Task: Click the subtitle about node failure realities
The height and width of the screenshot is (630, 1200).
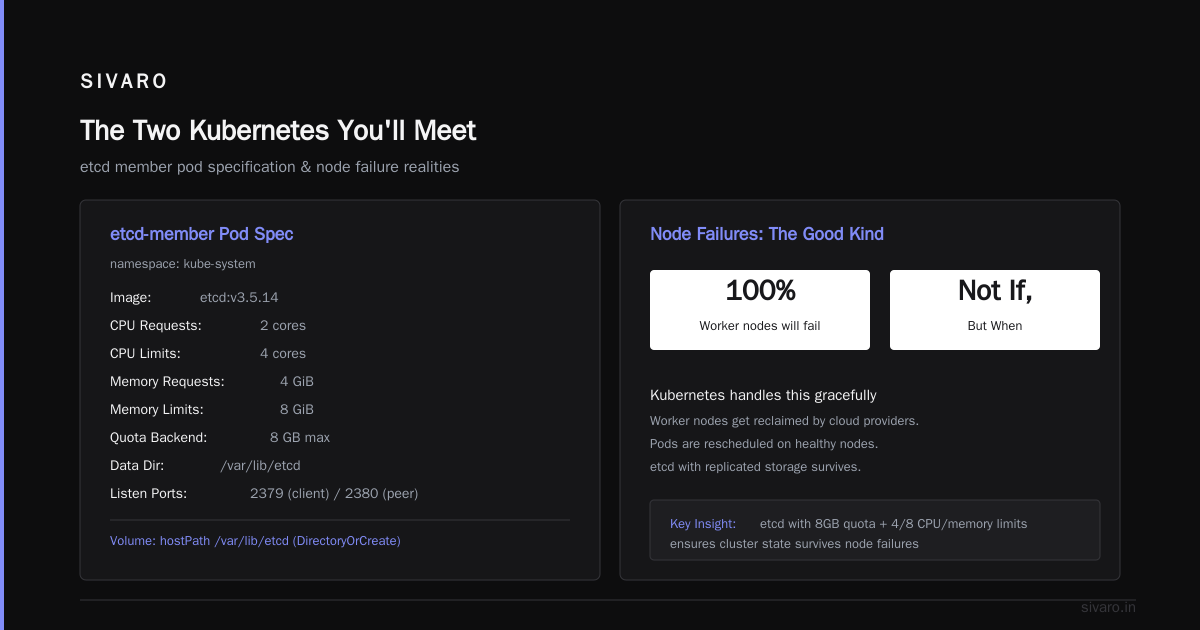Action: (270, 167)
